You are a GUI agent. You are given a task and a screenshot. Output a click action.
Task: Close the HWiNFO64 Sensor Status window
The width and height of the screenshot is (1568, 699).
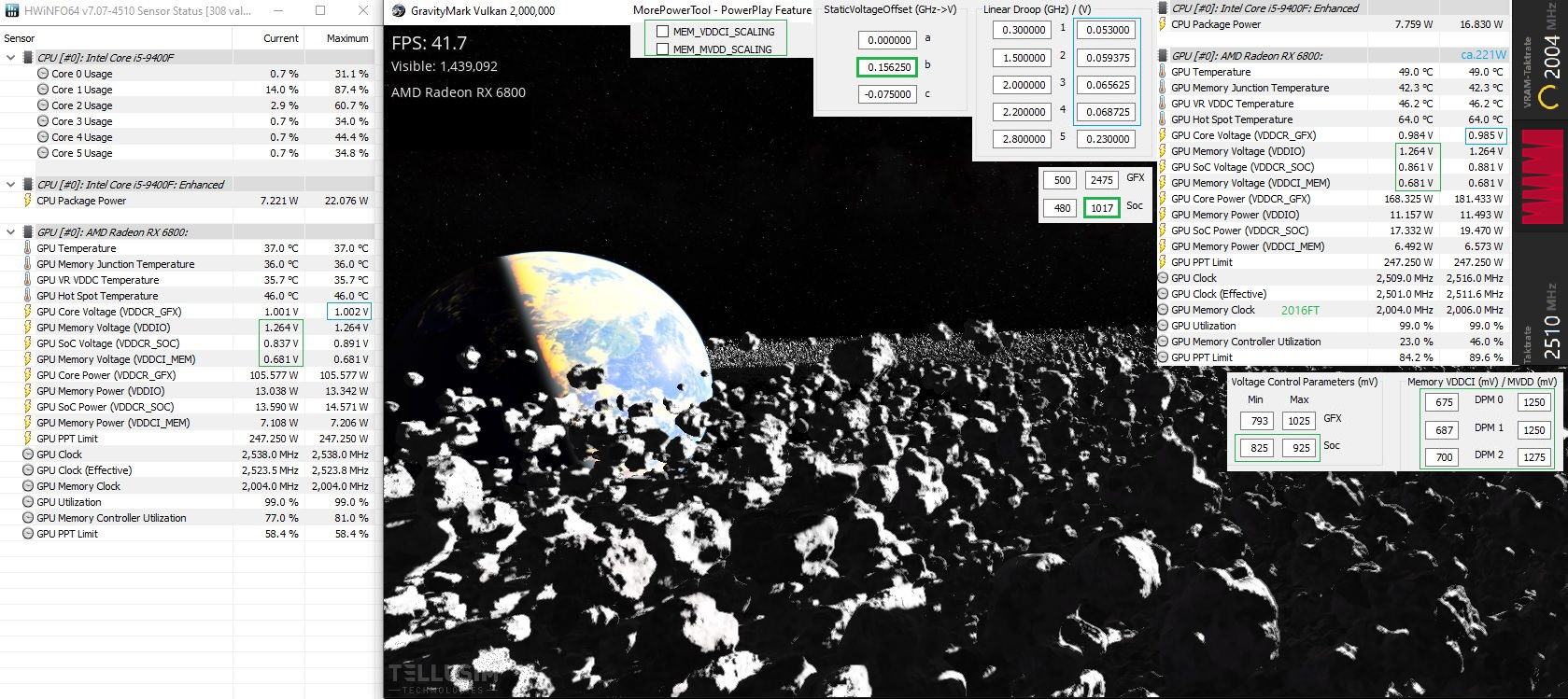point(363,10)
